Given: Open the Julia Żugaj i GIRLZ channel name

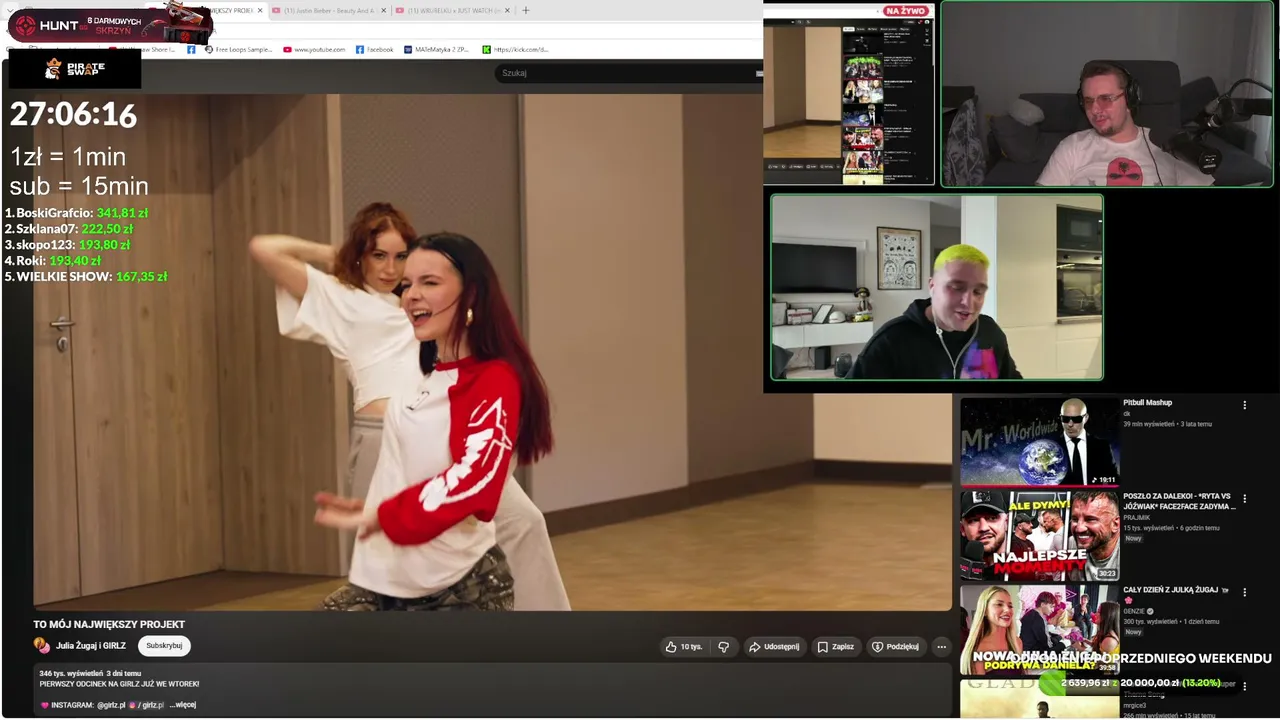Looking at the screenshot, I should (x=91, y=646).
